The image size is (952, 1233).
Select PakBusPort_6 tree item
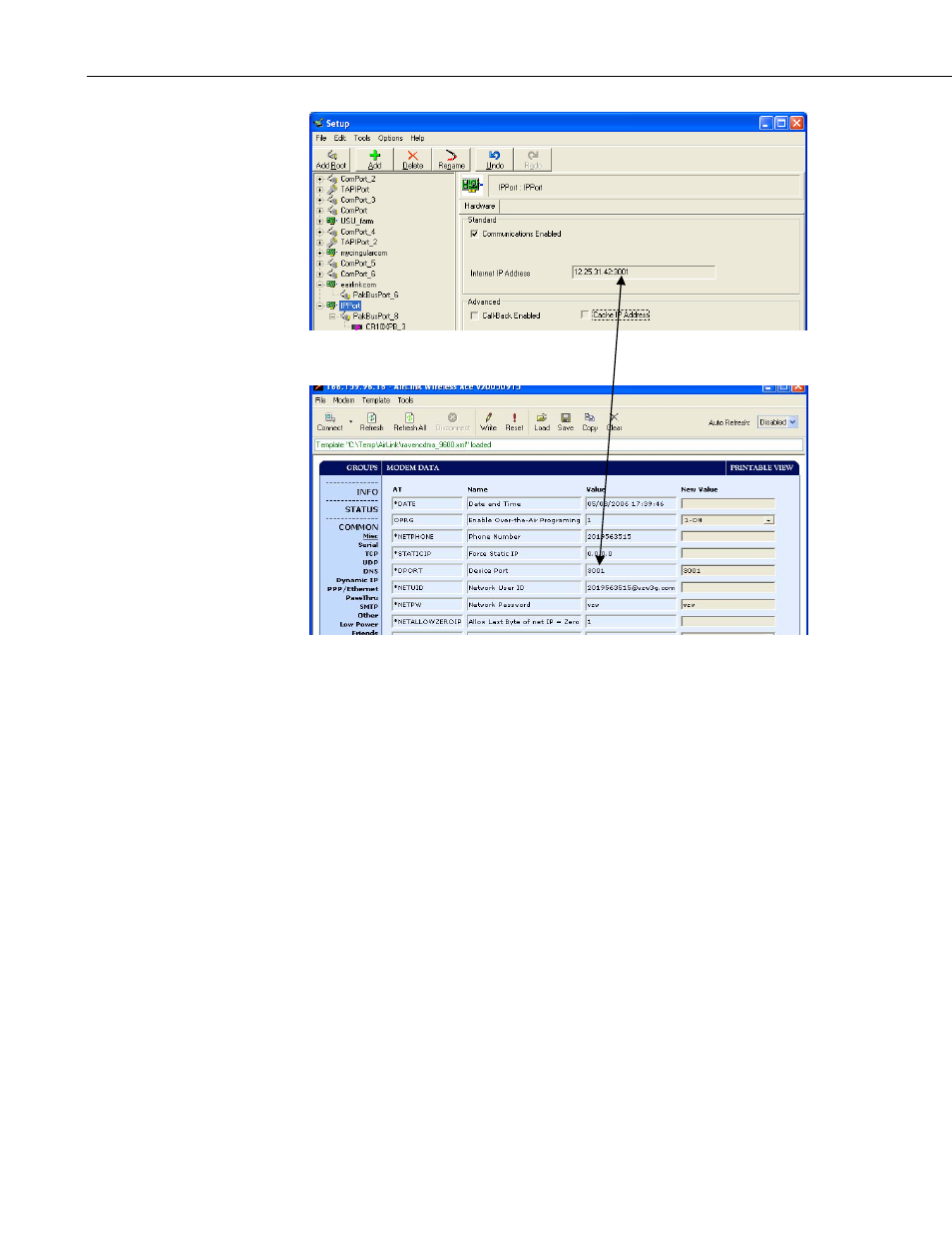pos(375,295)
